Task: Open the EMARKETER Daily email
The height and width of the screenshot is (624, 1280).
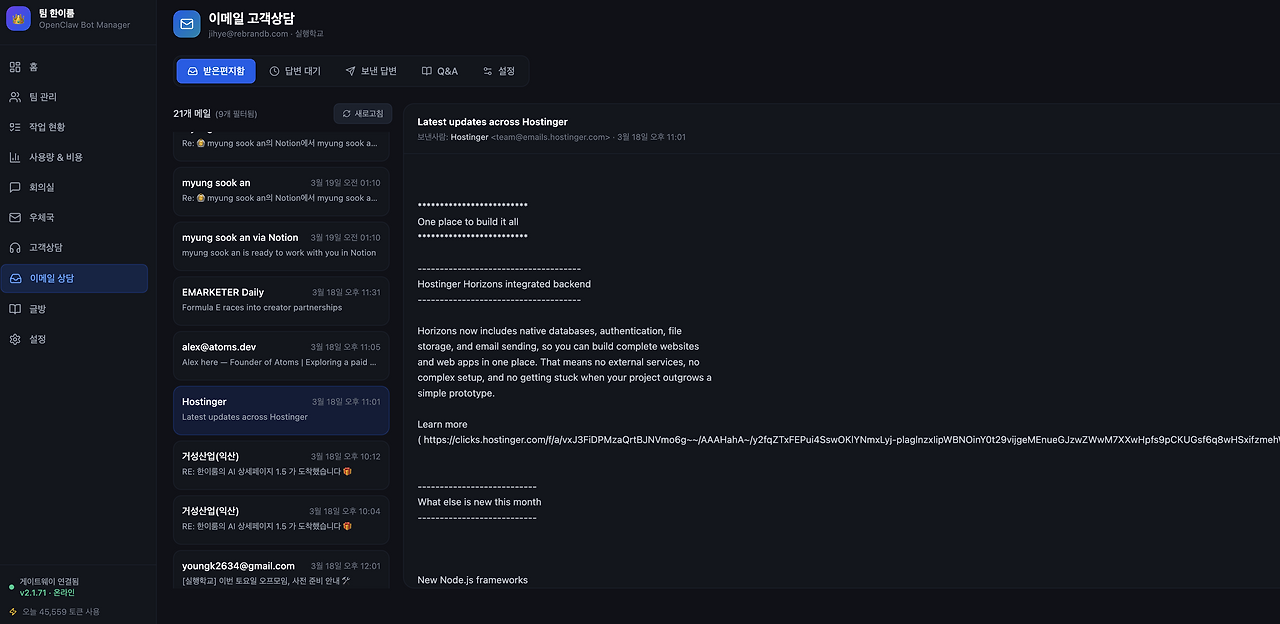Action: point(281,300)
